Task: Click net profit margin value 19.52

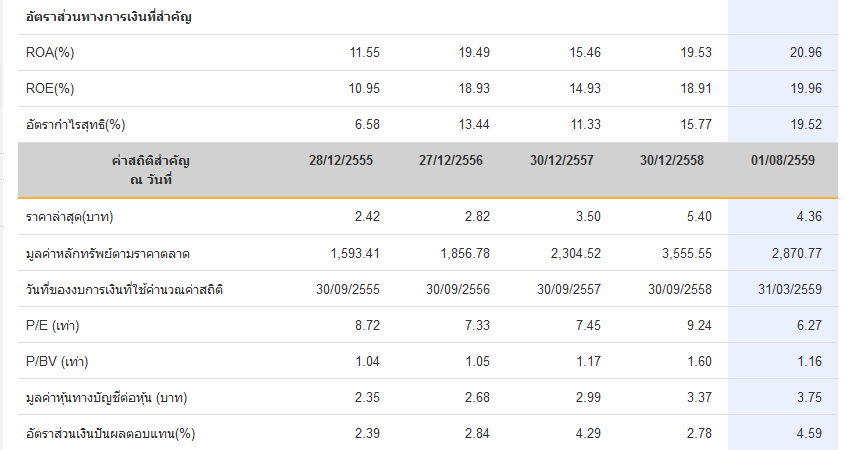Action: [x=806, y=125]
